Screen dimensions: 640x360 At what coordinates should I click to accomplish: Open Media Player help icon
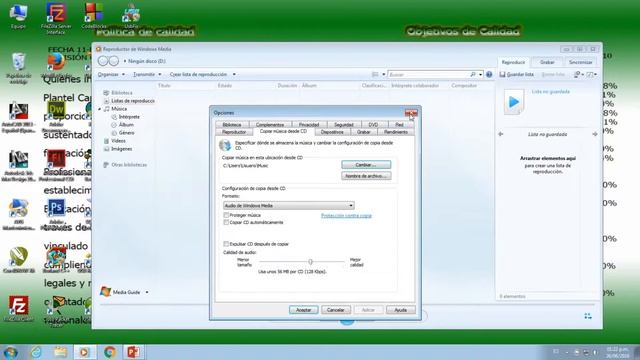(x=489, y=75)
